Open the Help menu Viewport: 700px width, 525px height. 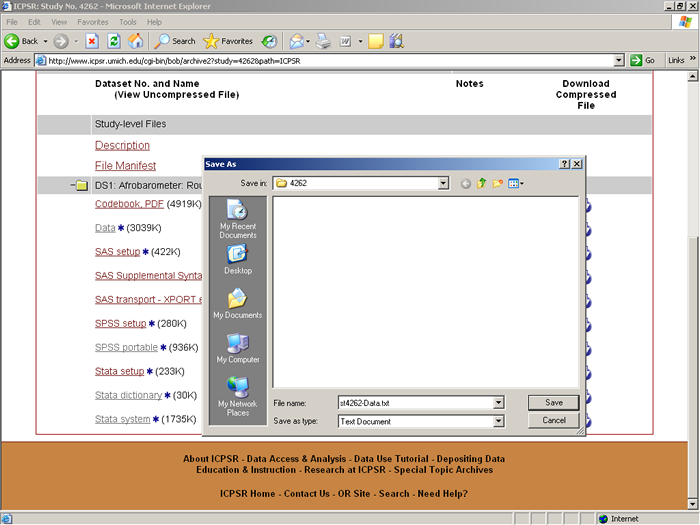pyautogui.click(x=154, y=22)
